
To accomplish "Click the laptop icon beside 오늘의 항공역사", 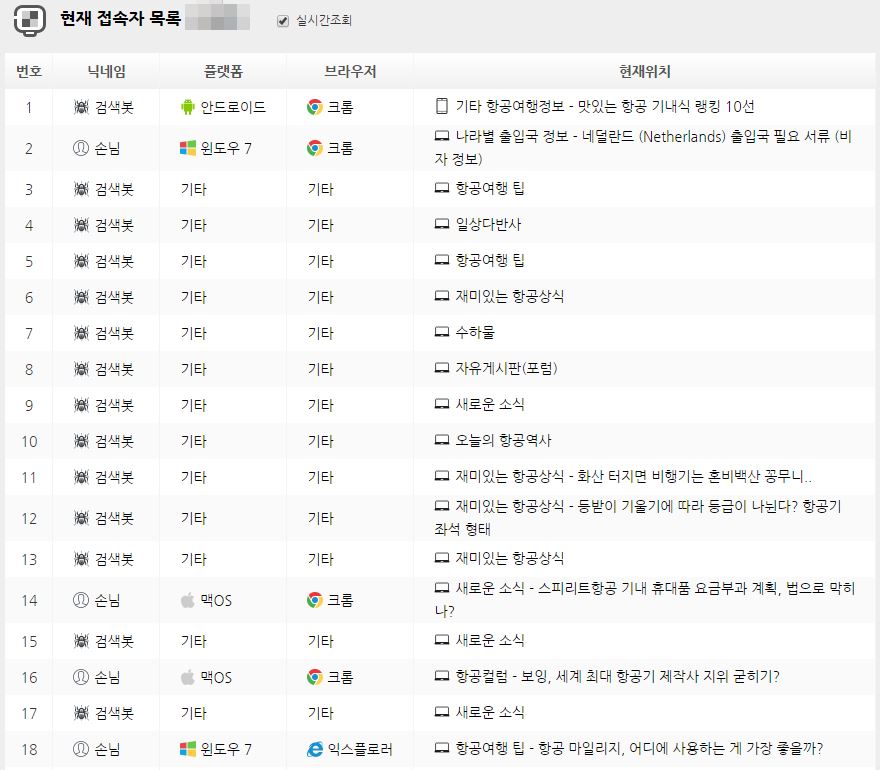I will (x=442, y=439).
